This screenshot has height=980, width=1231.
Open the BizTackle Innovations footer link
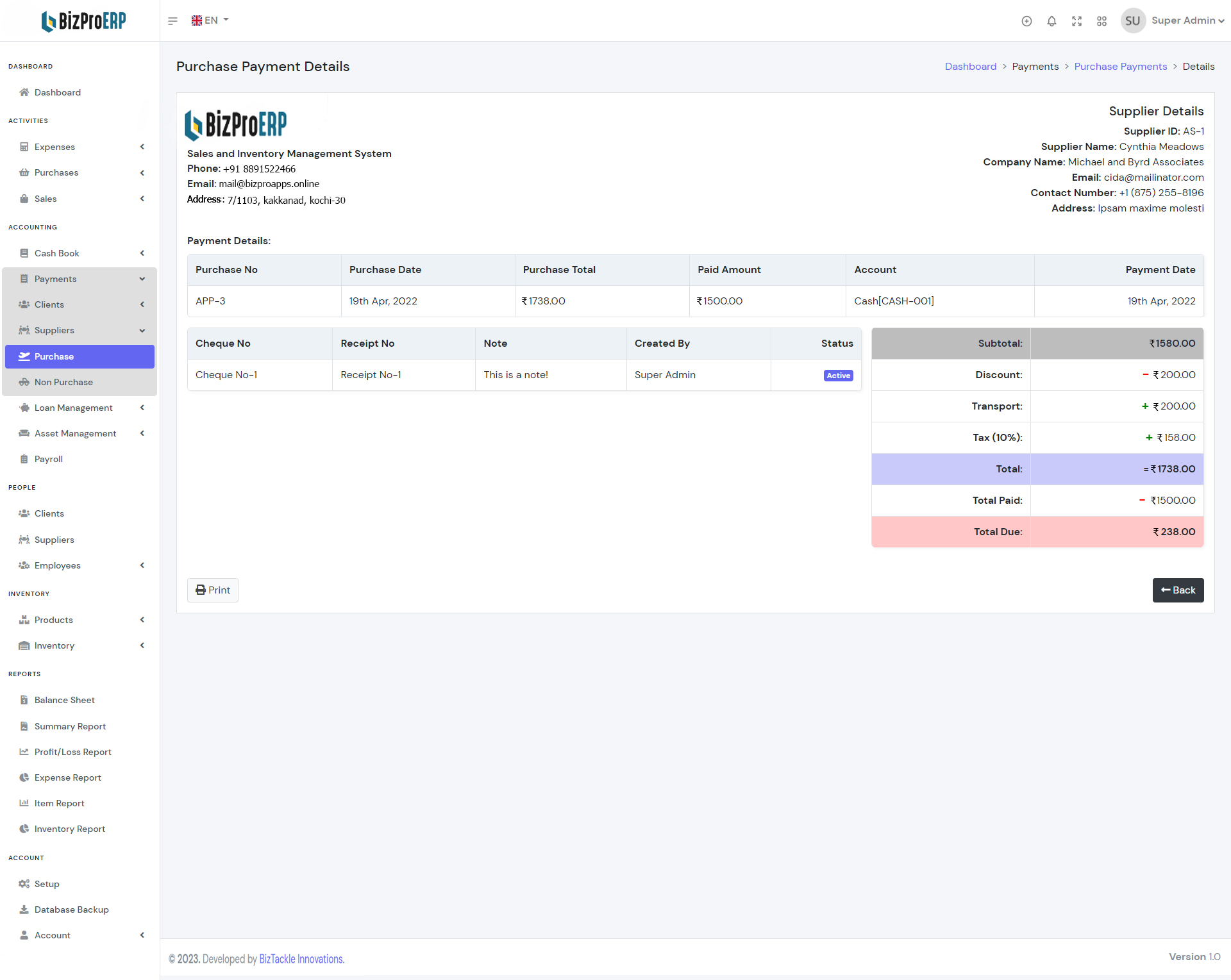pyautogui.click(x=301, y=959)
